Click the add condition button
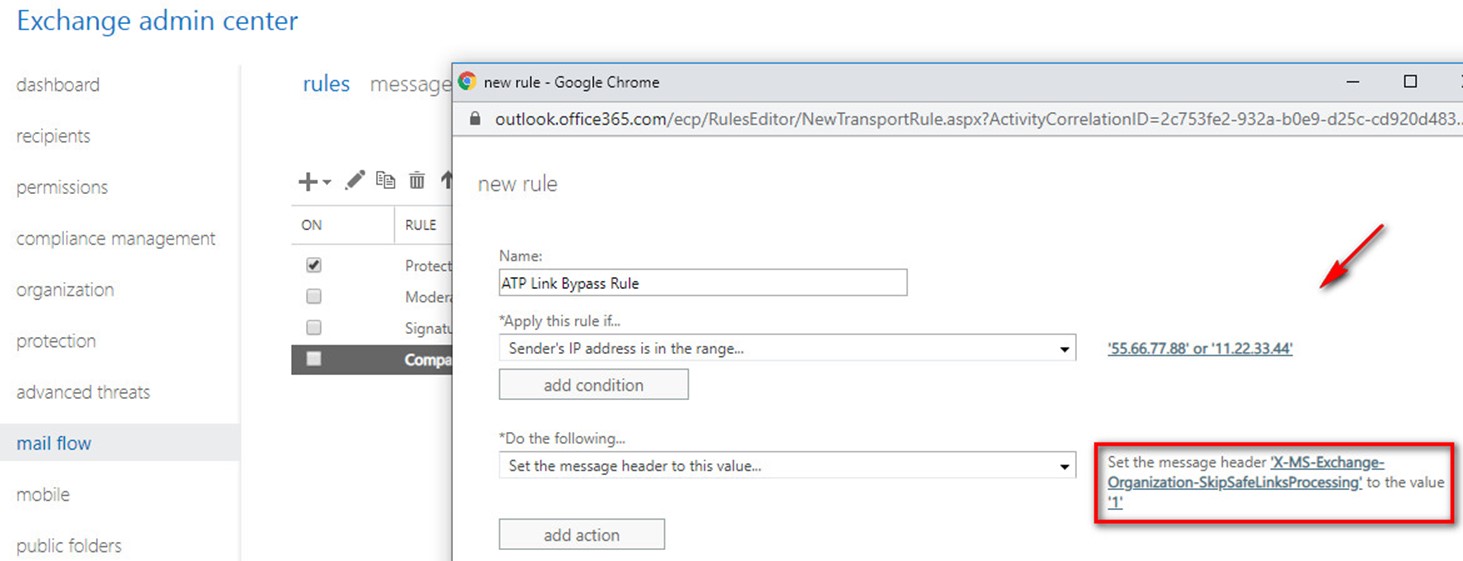 click(594, 385)
